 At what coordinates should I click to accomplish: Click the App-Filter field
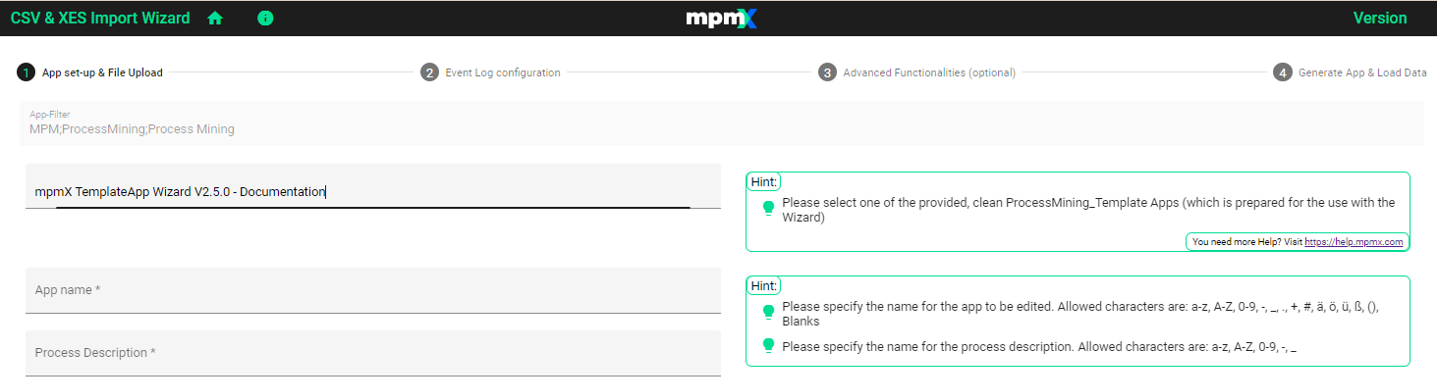pos(721,123)
